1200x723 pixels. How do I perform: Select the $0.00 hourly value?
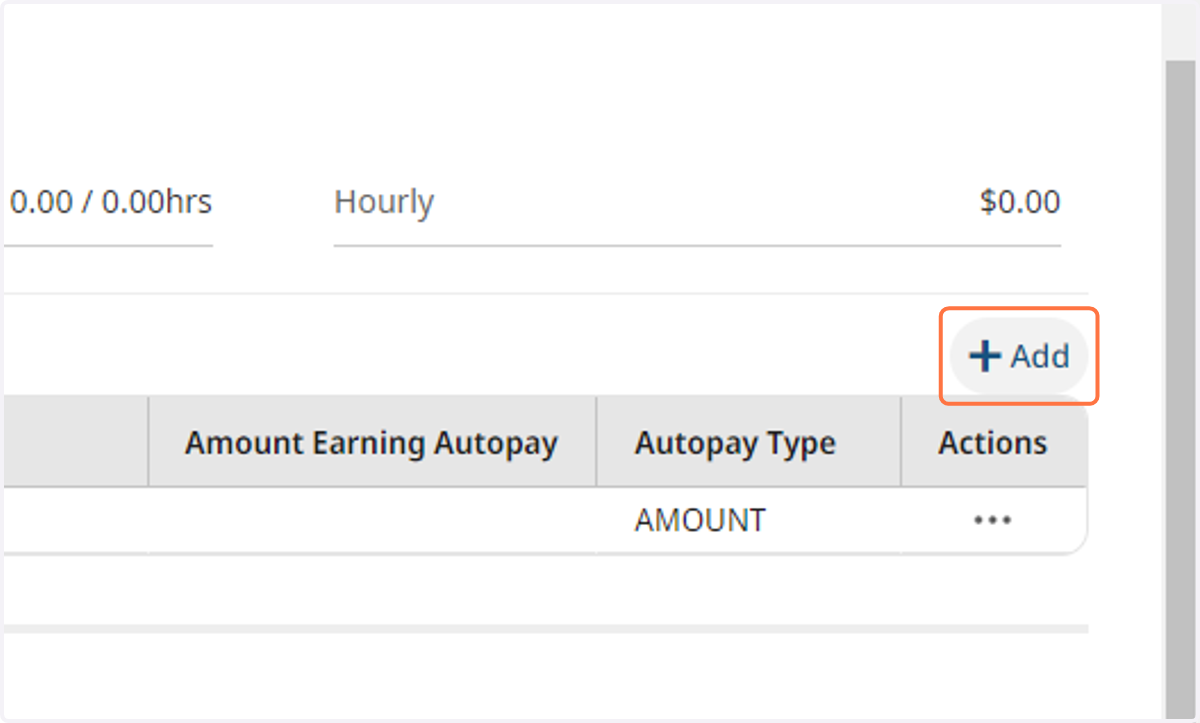(x=1020, y=202)
